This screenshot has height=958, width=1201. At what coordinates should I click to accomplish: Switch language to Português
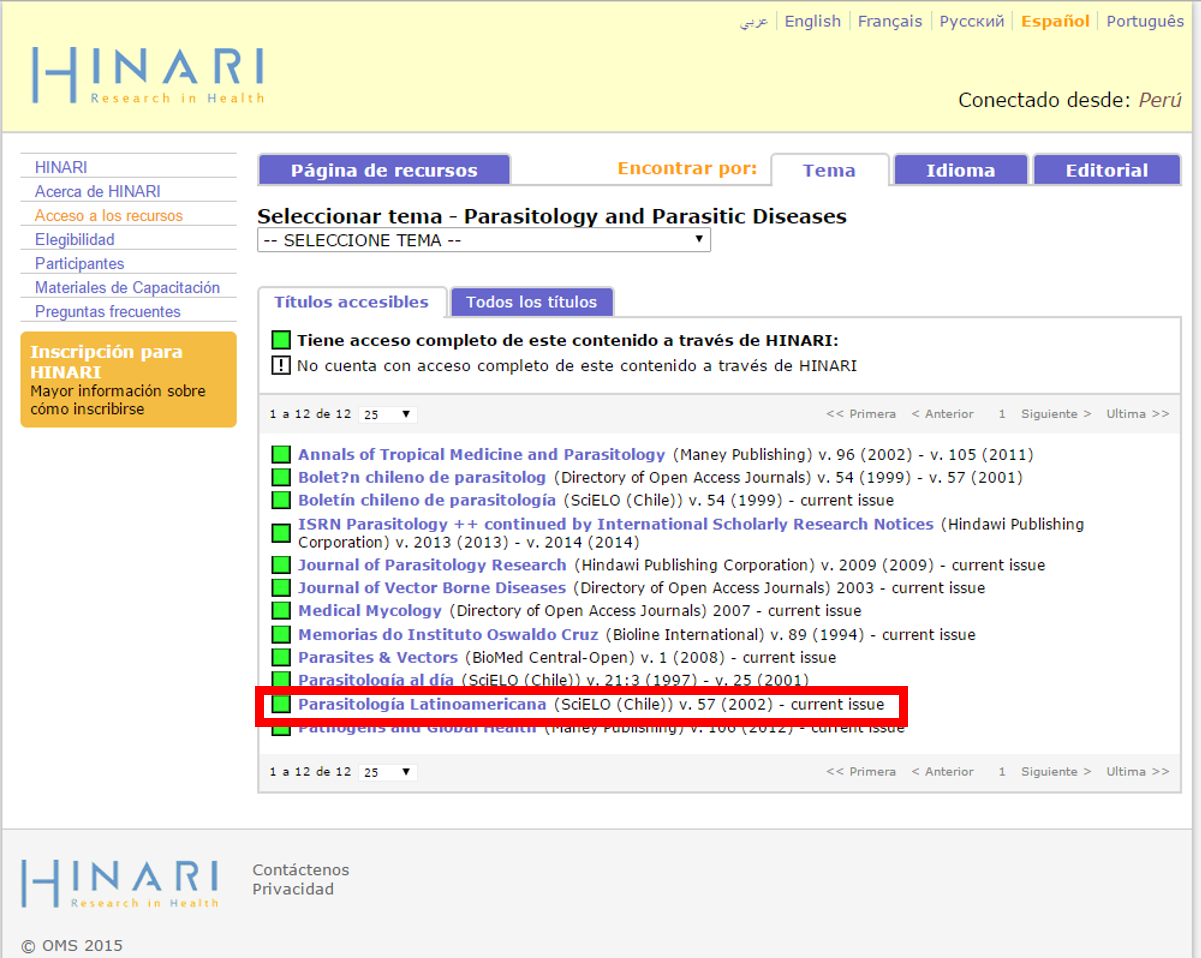(x=1145, y=21)
